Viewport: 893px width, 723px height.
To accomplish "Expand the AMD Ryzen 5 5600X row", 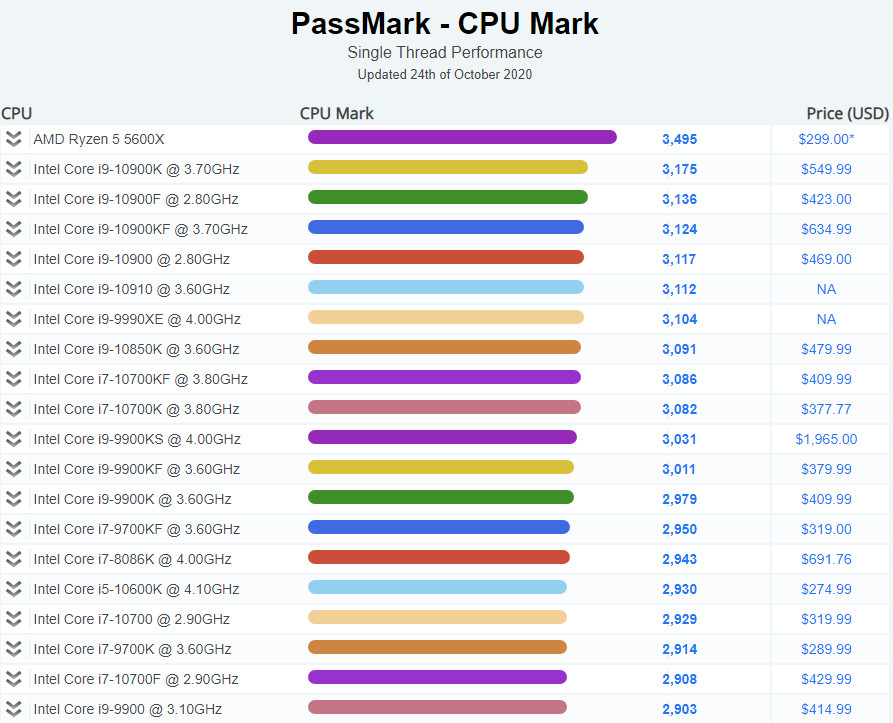I will 13,139.
